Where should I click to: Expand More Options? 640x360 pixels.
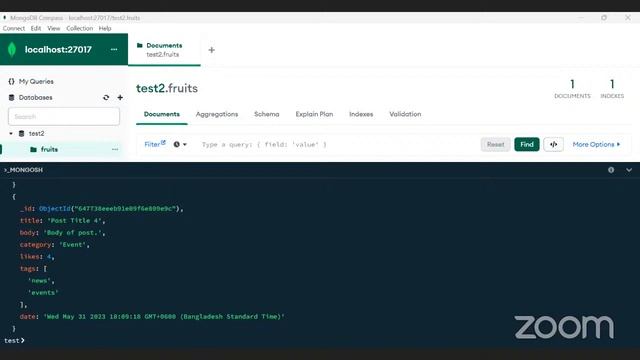coord(596,144)
